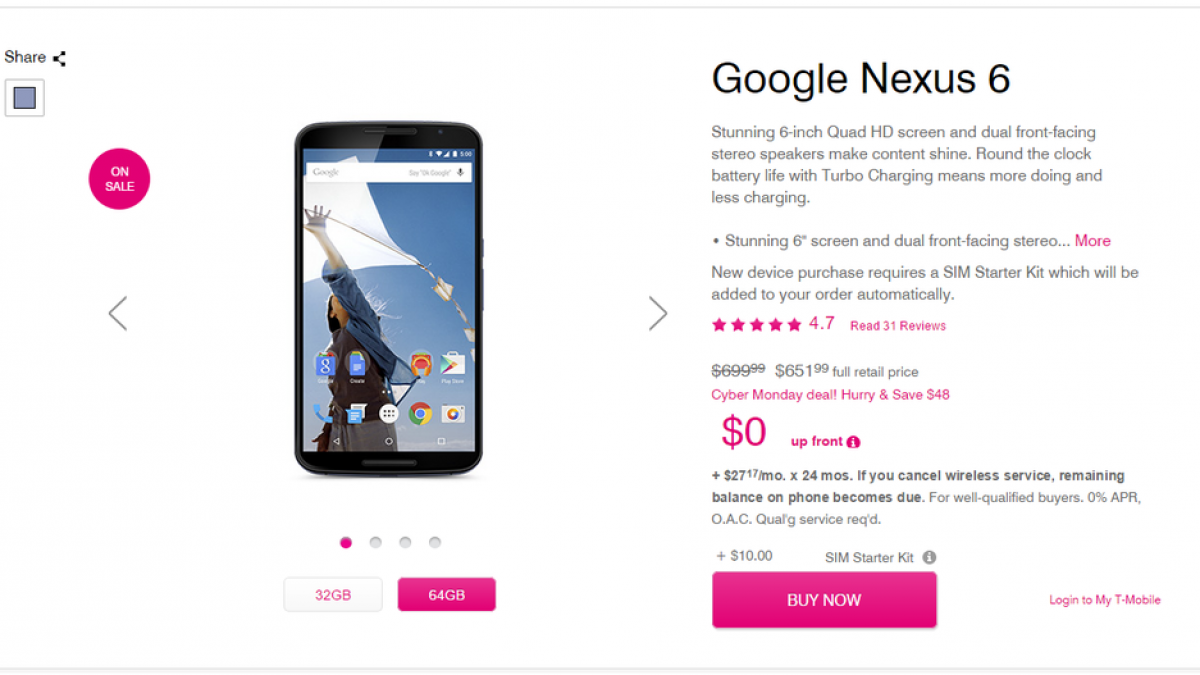Click the pink star rating icons
This screenshot has height=675, width=1200.
pyautogui.click(x=756, y=325)
